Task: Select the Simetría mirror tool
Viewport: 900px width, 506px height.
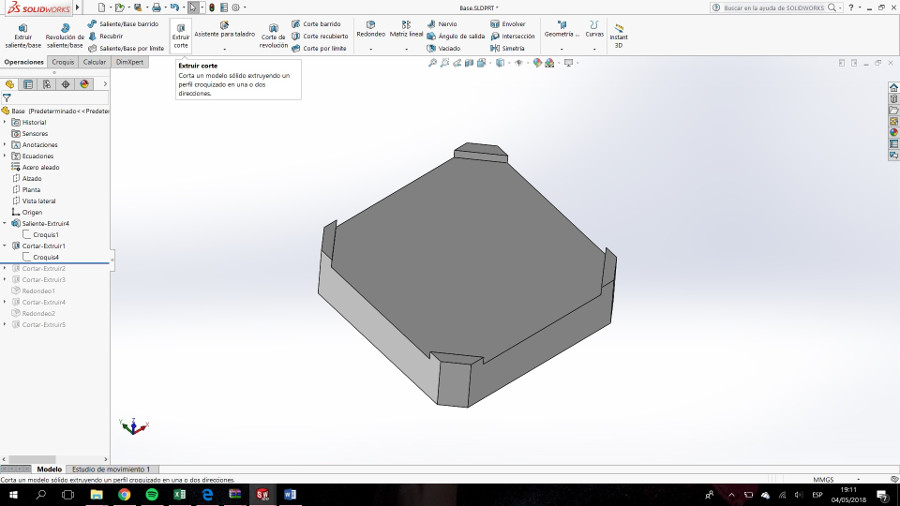Action: [x=507, y=48]
